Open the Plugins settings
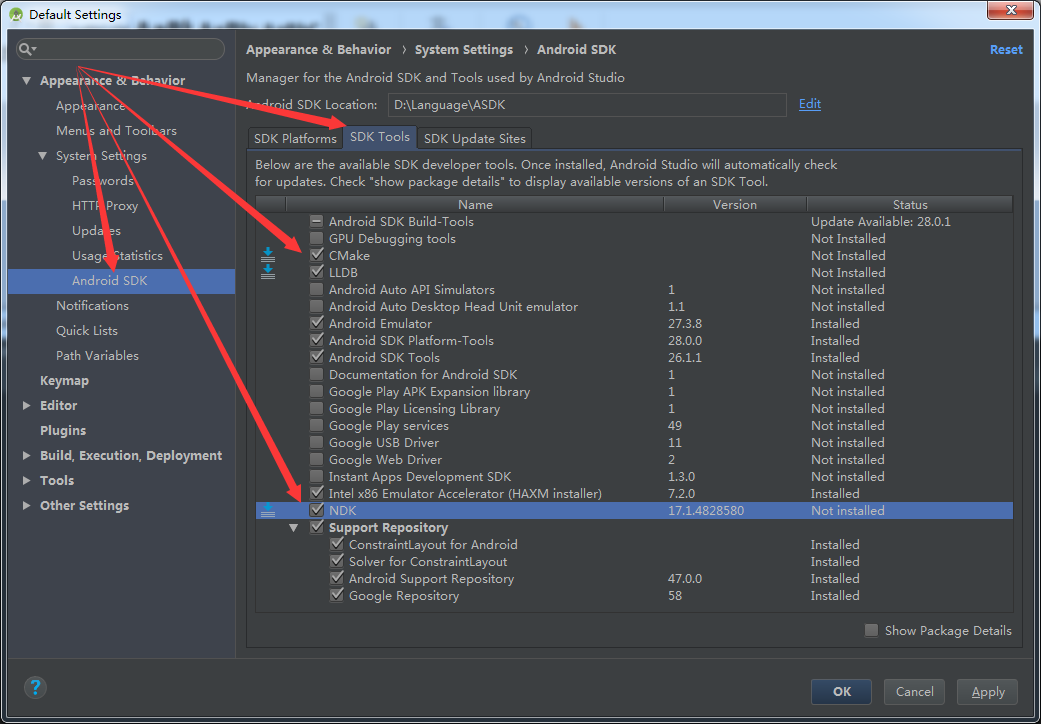 pyautogui.click(x=63, y=431)
